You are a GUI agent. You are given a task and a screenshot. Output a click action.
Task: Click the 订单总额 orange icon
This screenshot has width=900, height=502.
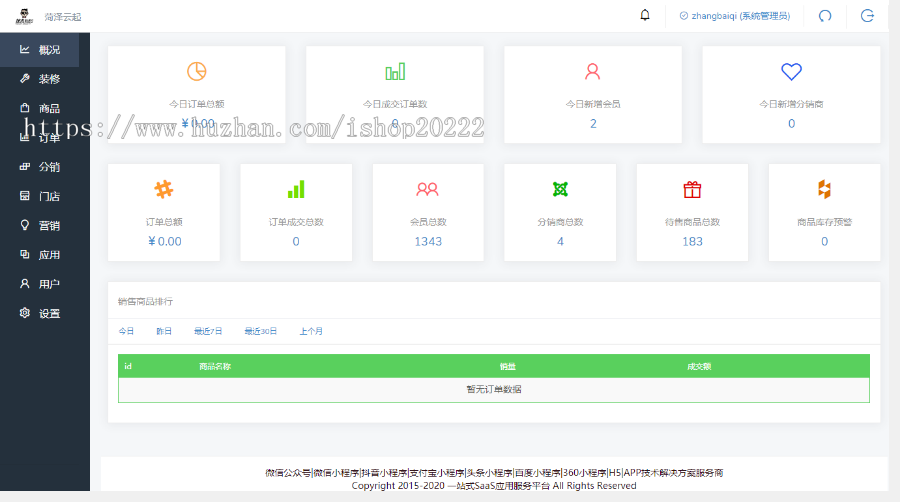[x=164, y=189]
